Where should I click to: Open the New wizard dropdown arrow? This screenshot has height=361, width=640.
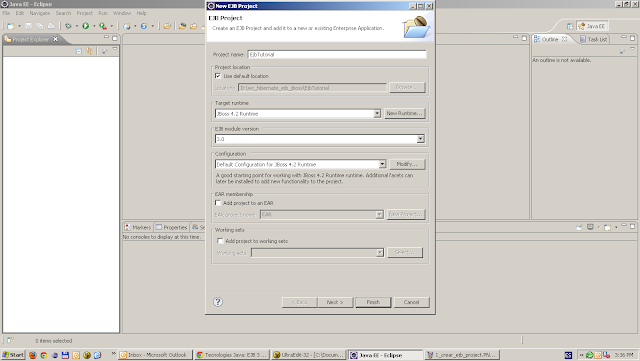click(19, 26)
